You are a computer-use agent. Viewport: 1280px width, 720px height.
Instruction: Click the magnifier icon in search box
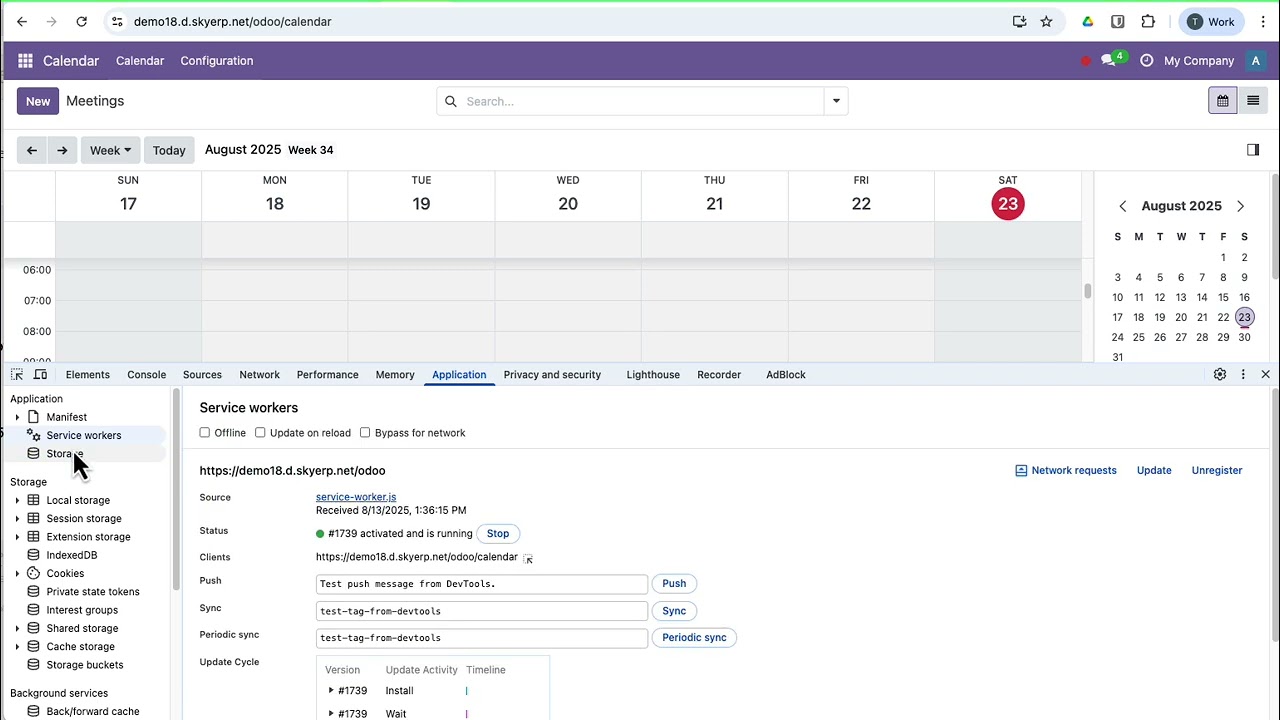point(451,101)
